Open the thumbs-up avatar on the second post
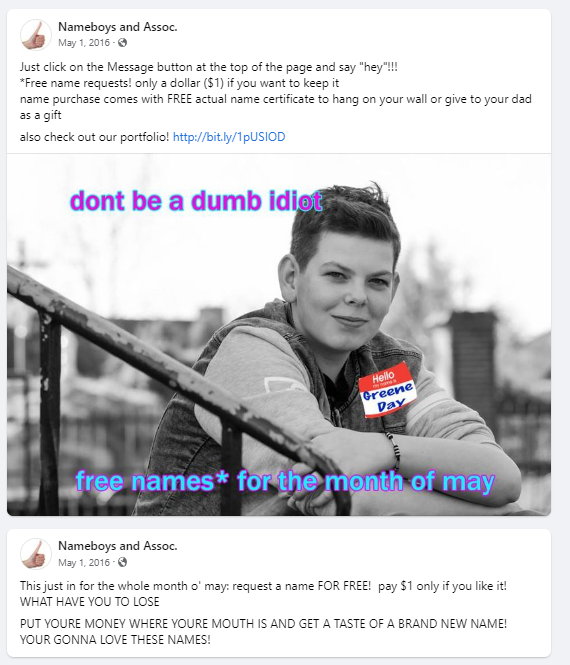570x665 pixels. 36,554
